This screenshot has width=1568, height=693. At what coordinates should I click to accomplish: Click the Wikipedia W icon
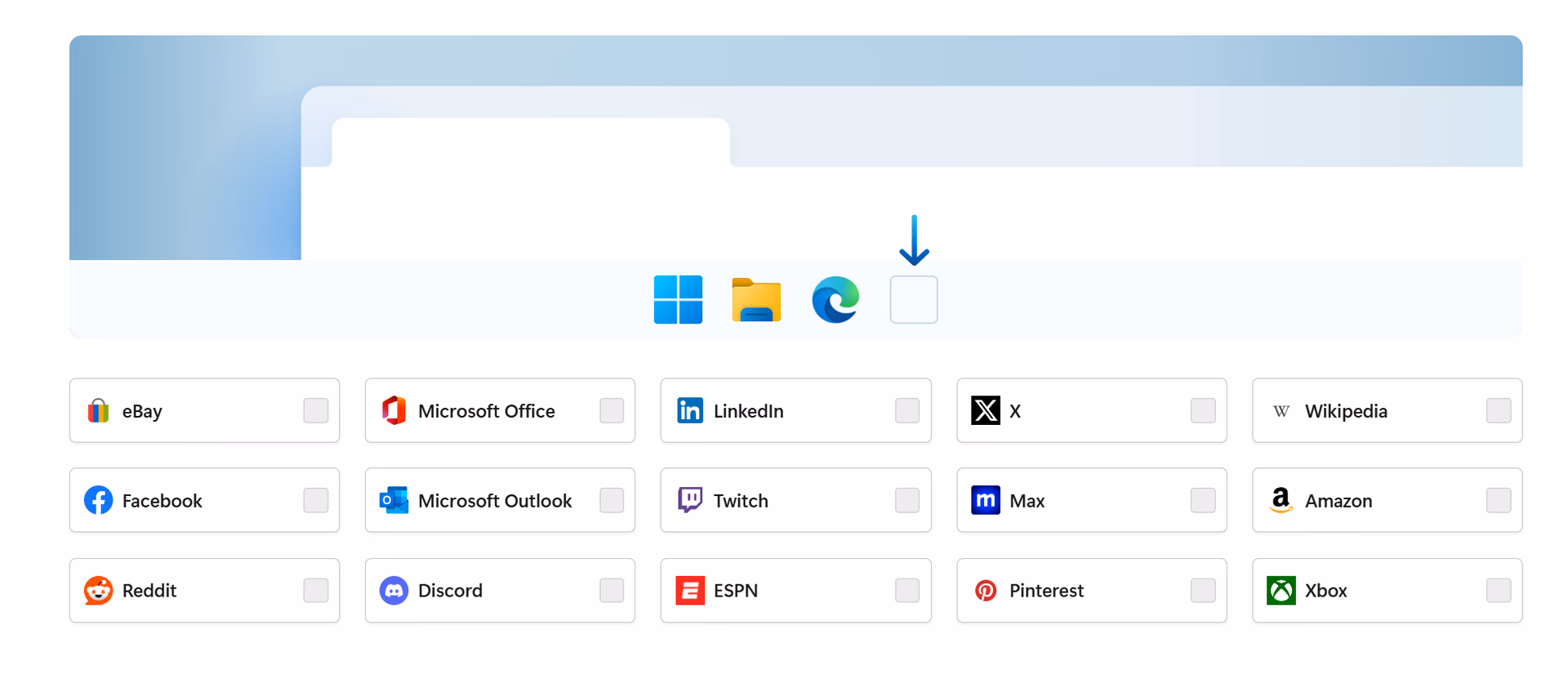tap(1281, 411)
